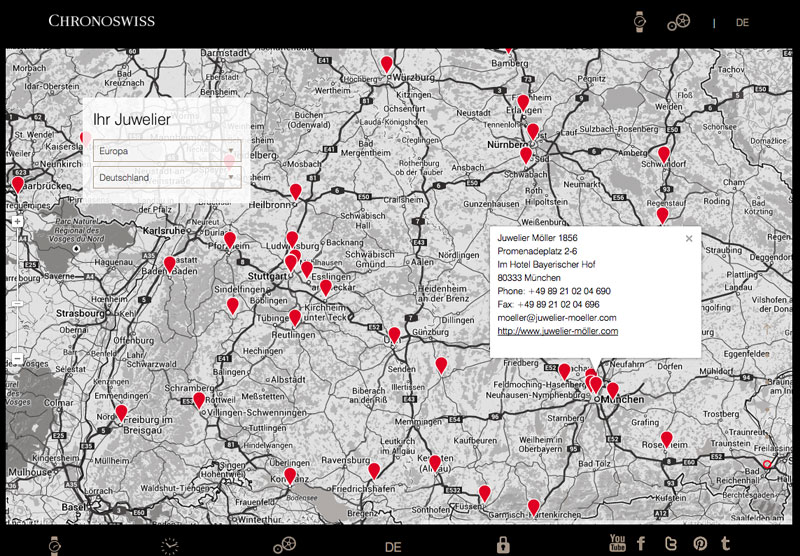Image resolution: width=800 pixels, height=556 pixels.
Task: Click DE language in footer bar
Action: [393, 547]
